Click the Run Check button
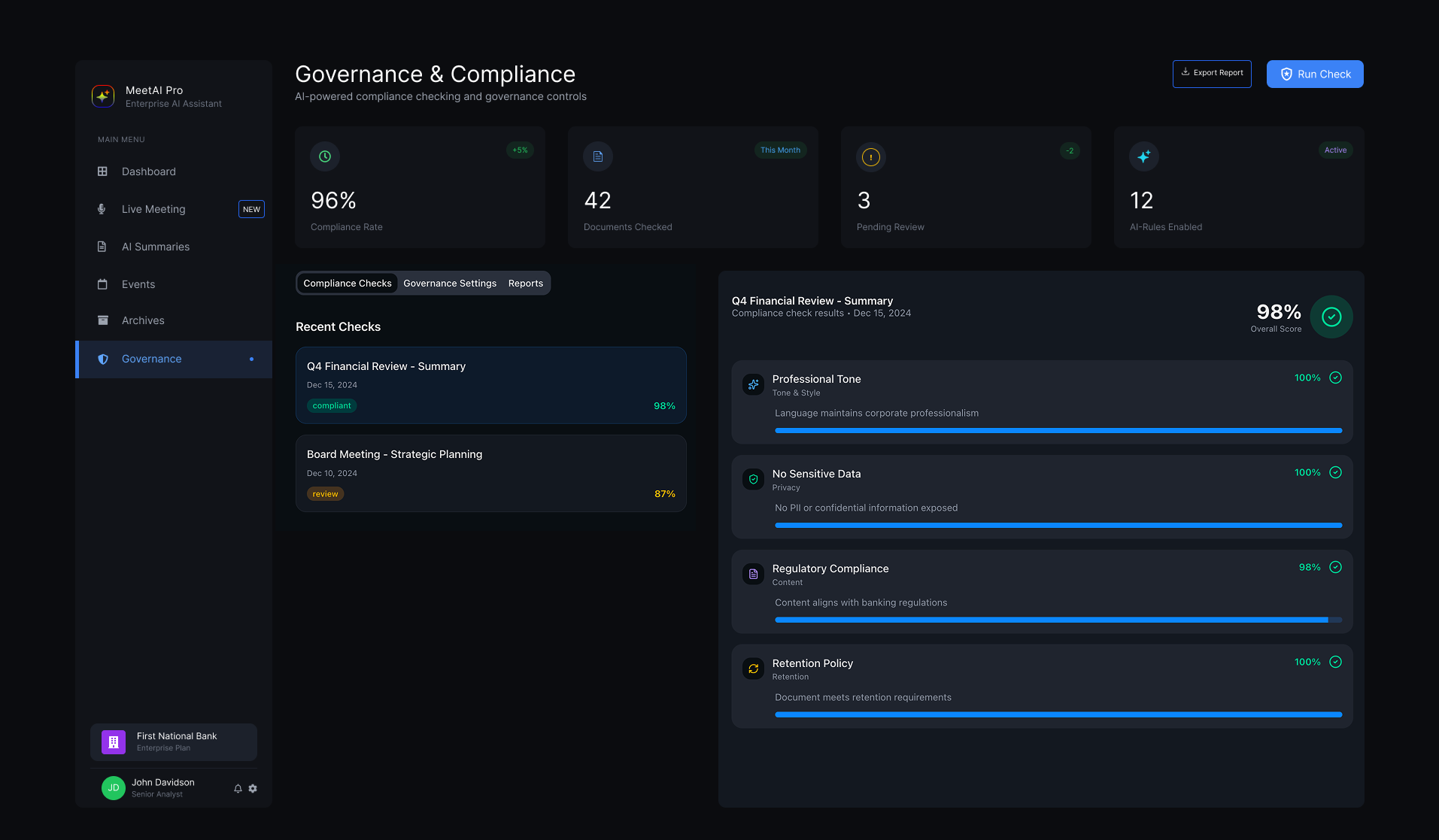1439x840 pixels. point(1314,74)
